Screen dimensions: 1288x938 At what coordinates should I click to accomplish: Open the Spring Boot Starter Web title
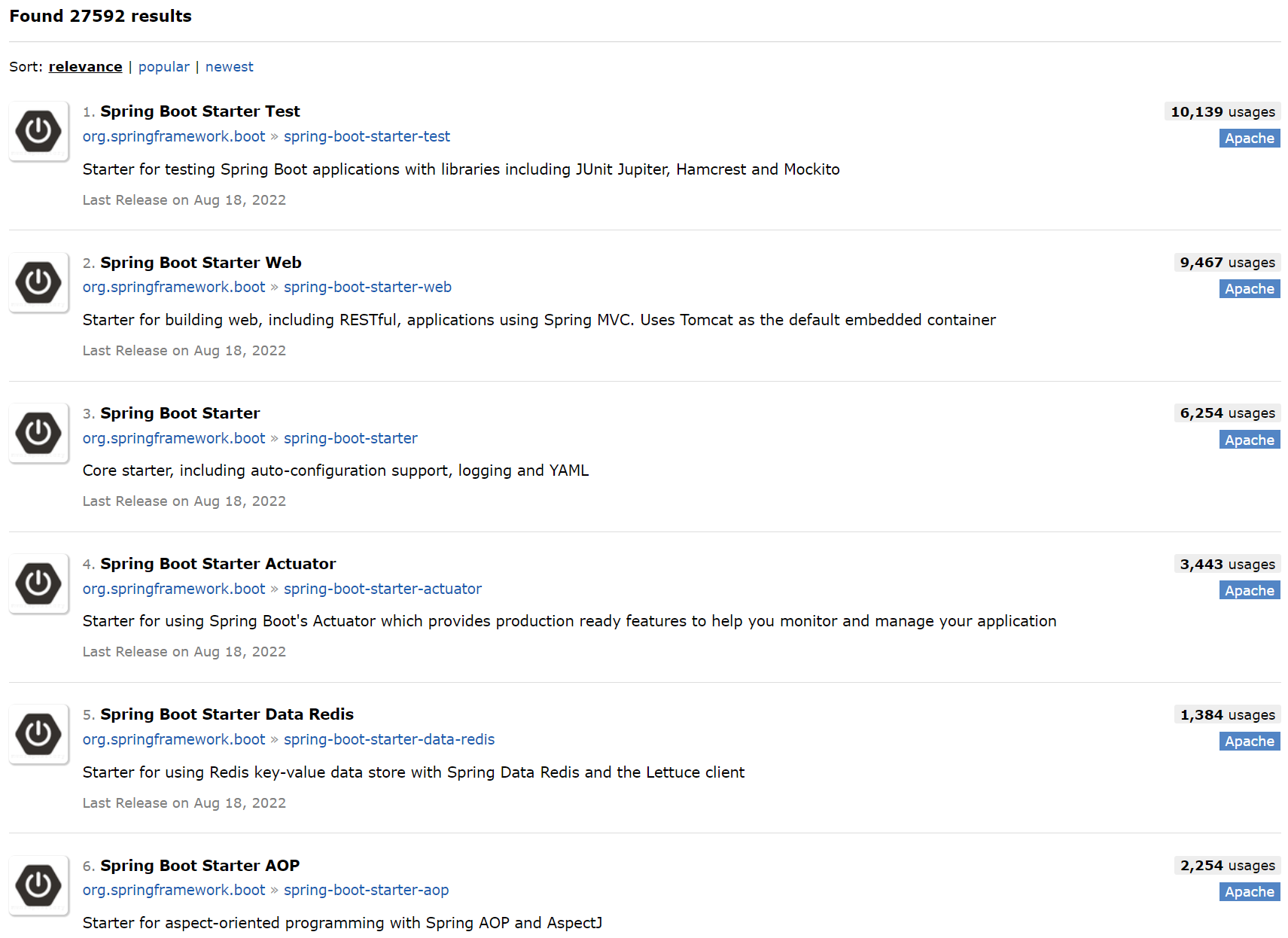[201, 263]
